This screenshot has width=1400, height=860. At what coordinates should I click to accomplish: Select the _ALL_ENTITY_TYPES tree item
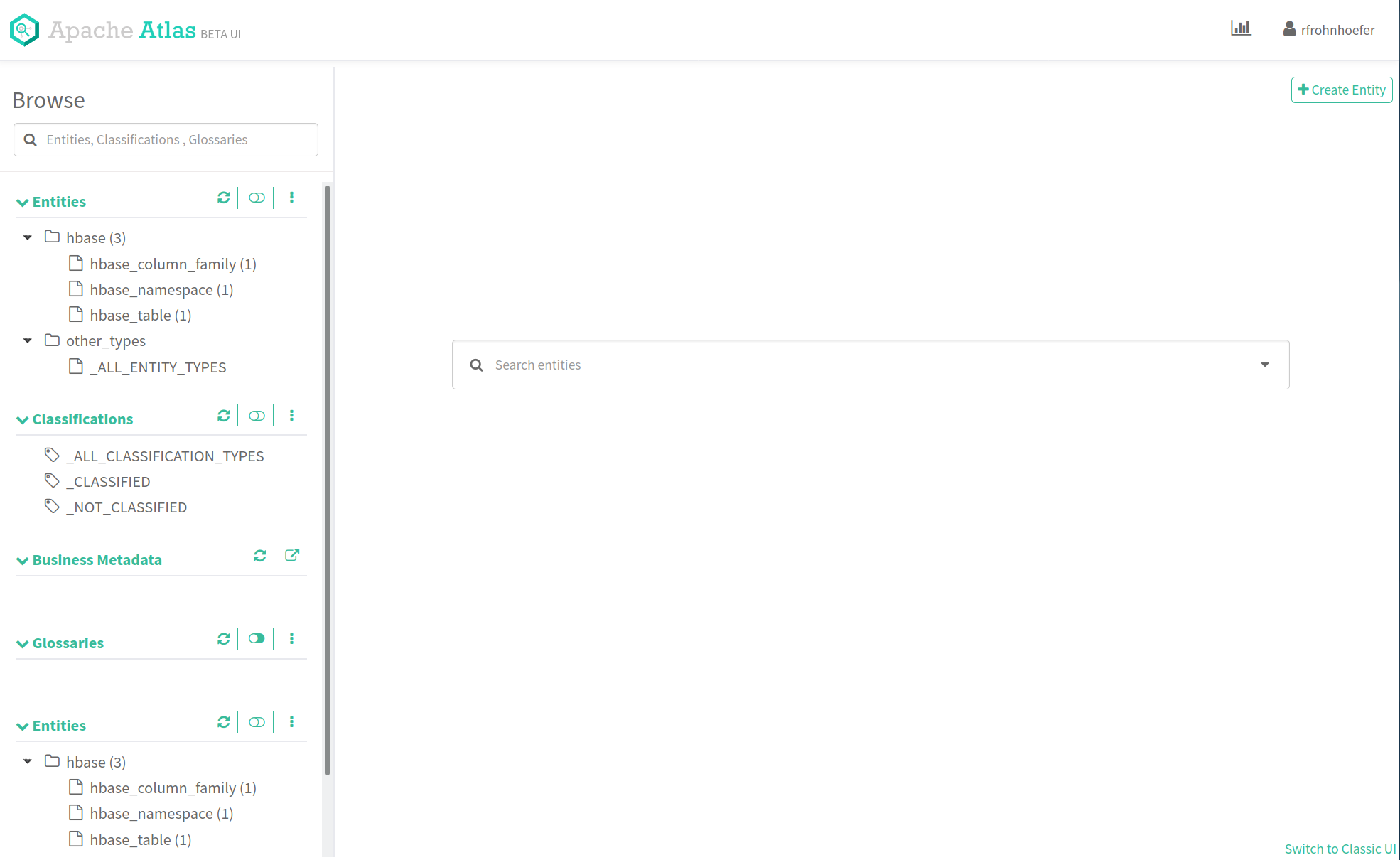(158, 367)
